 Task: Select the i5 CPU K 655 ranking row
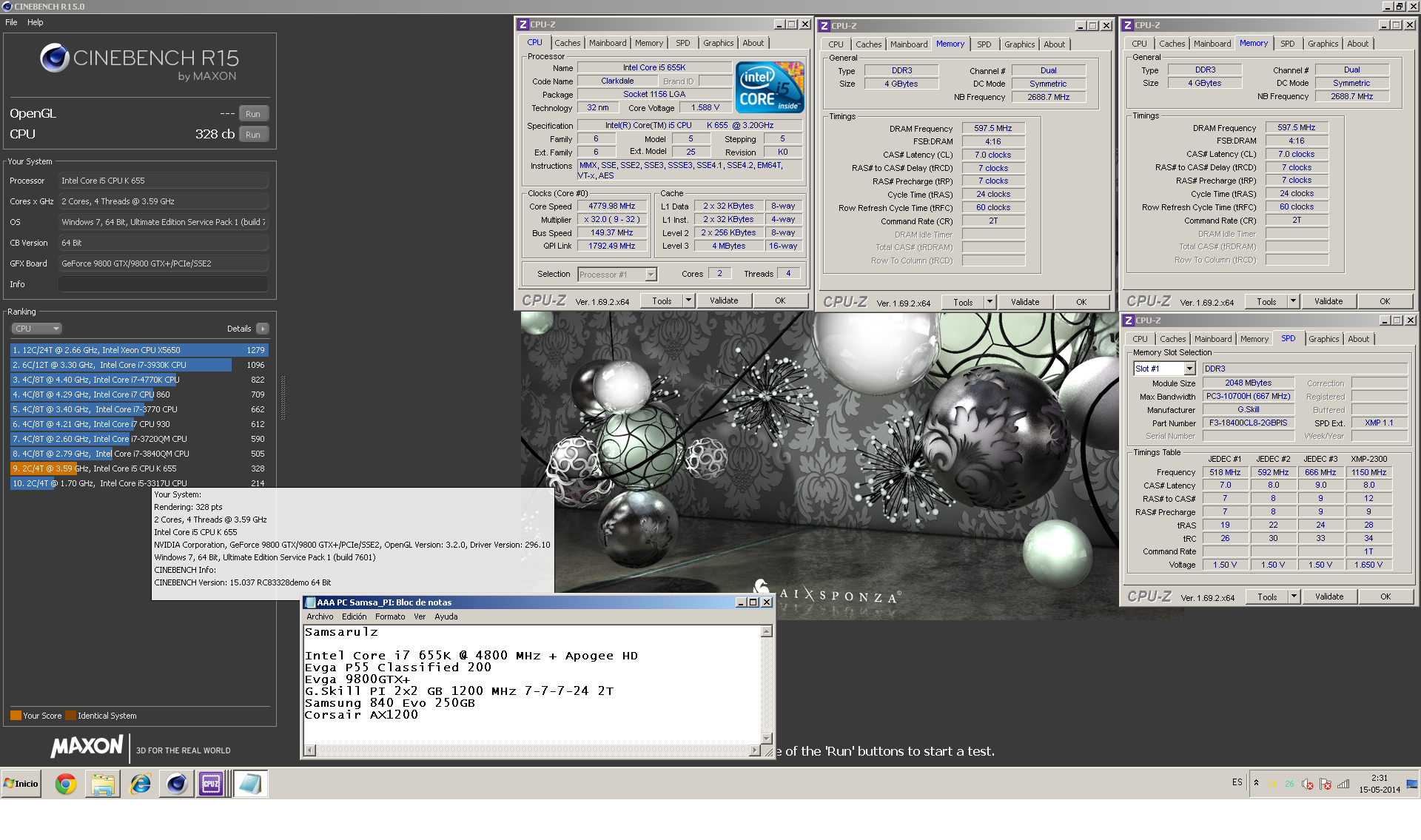tap(139, 468)
